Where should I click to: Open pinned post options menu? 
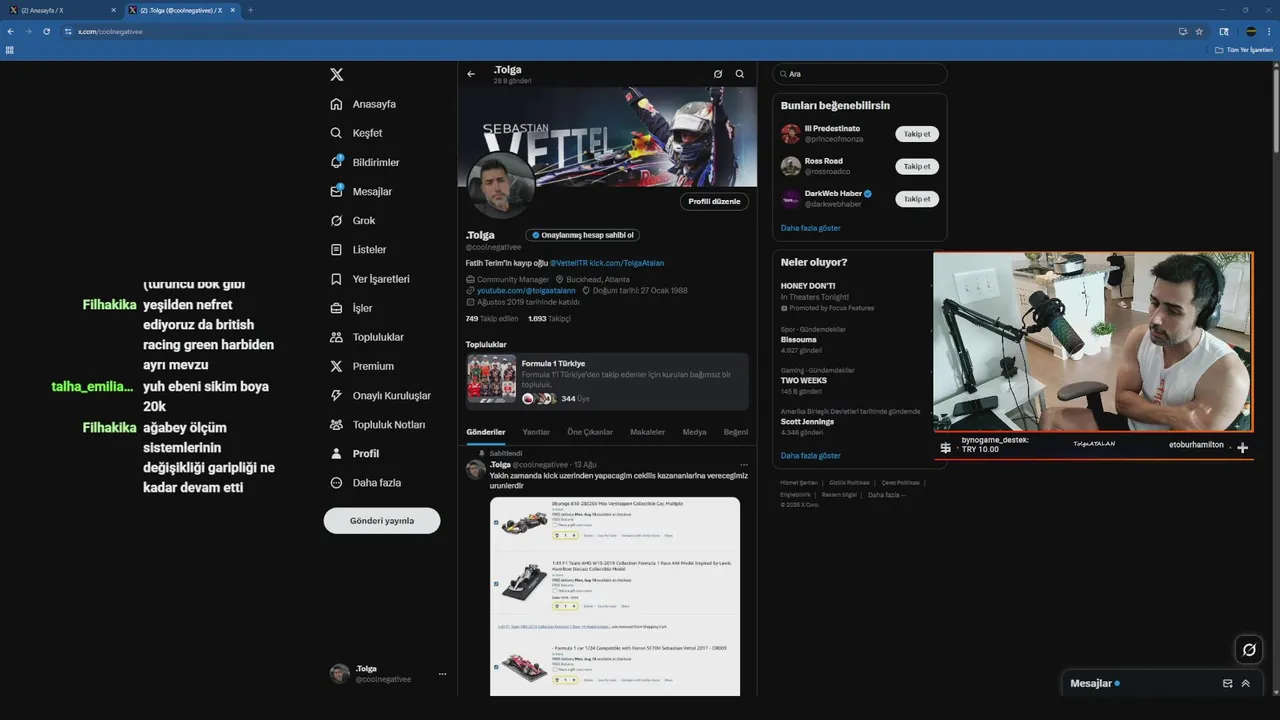(x=744, y=465)
